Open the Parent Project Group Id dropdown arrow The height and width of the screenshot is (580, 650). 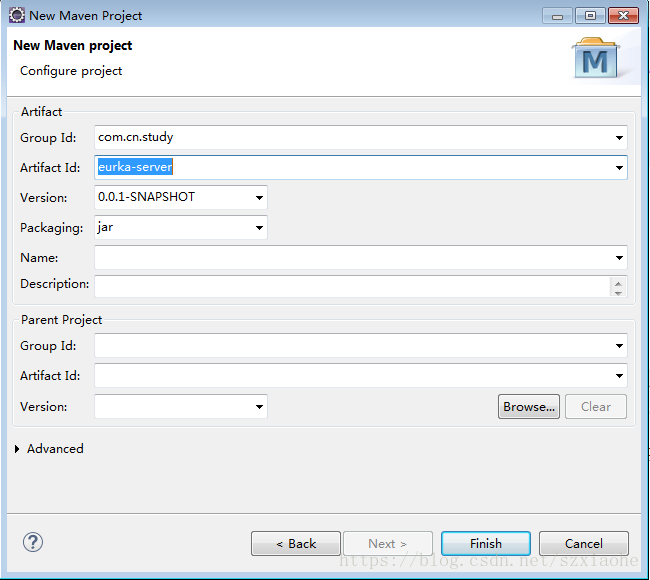(619, 346)
